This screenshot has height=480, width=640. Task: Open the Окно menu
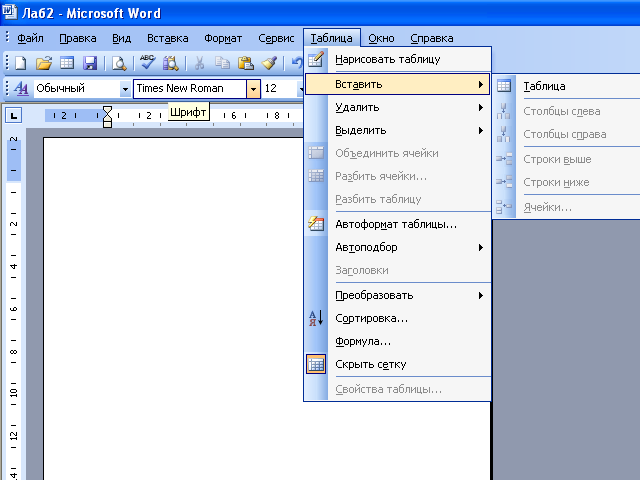coord(381,38)
